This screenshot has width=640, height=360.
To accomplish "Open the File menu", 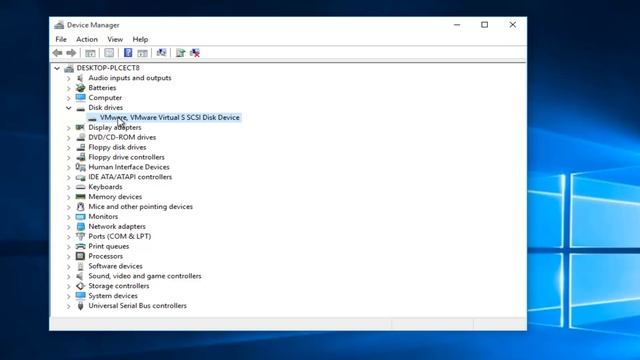I will [61, 39].
